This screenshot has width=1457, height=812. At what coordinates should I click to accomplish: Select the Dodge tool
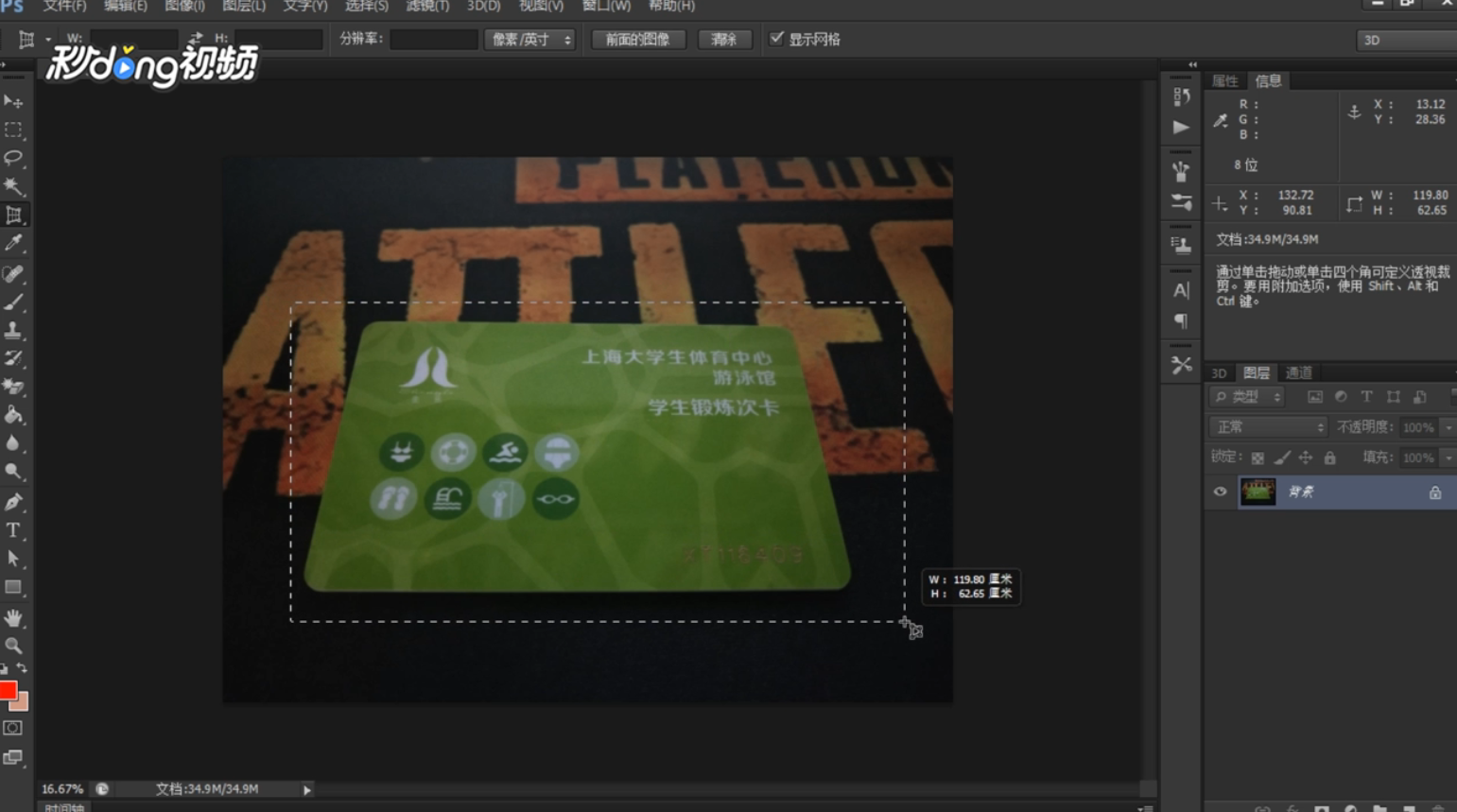tap(13, 472)
